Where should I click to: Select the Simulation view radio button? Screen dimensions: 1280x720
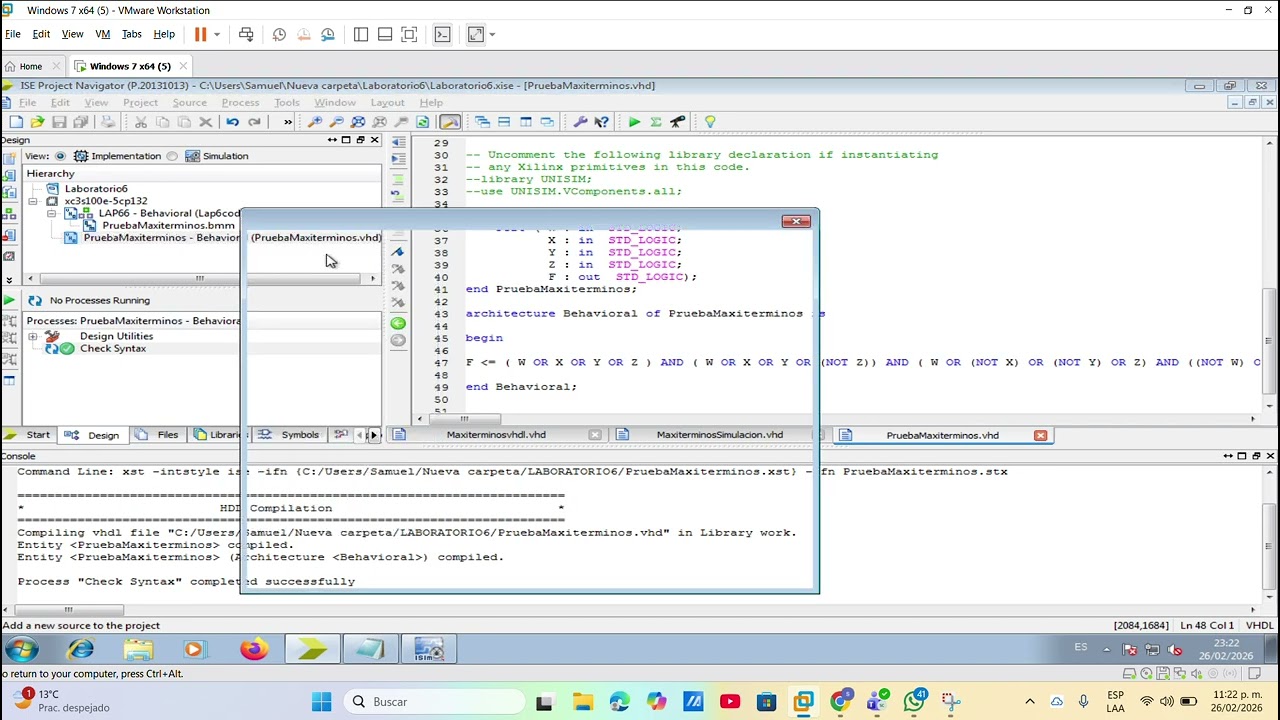pyautogui.click(x=172, y=156)
